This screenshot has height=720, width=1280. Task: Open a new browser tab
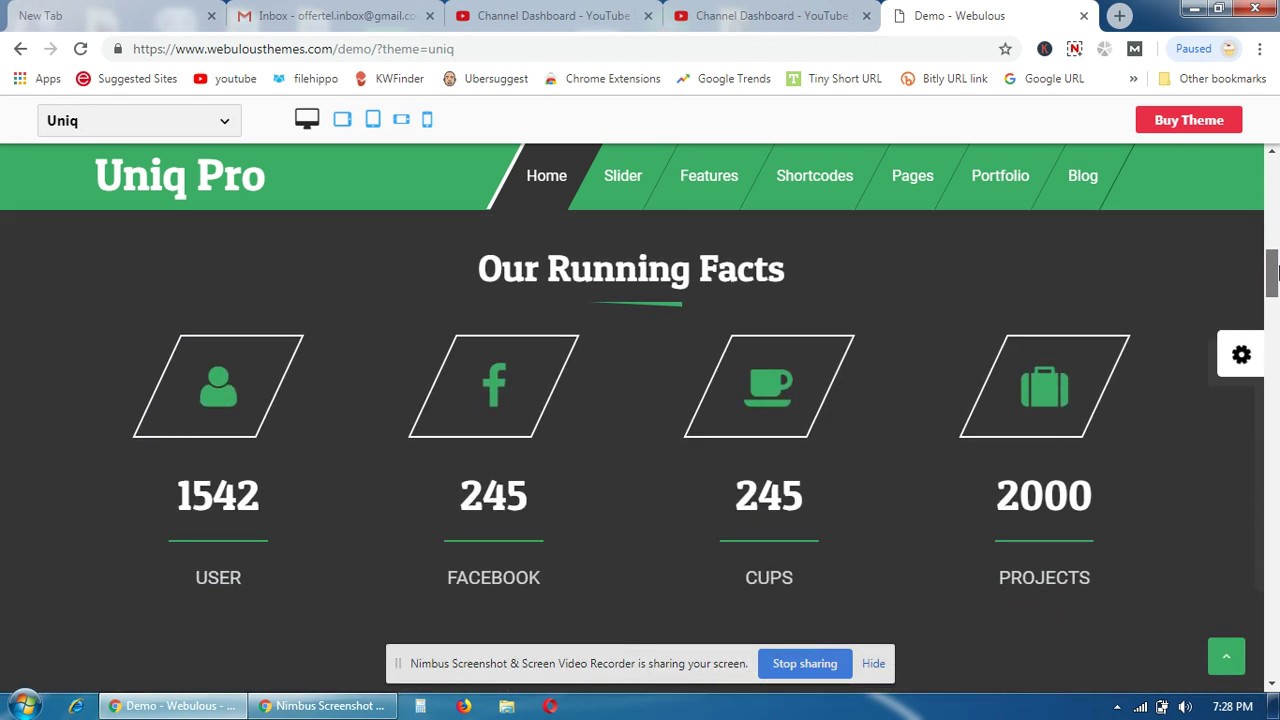click(x=1119, y=16)
